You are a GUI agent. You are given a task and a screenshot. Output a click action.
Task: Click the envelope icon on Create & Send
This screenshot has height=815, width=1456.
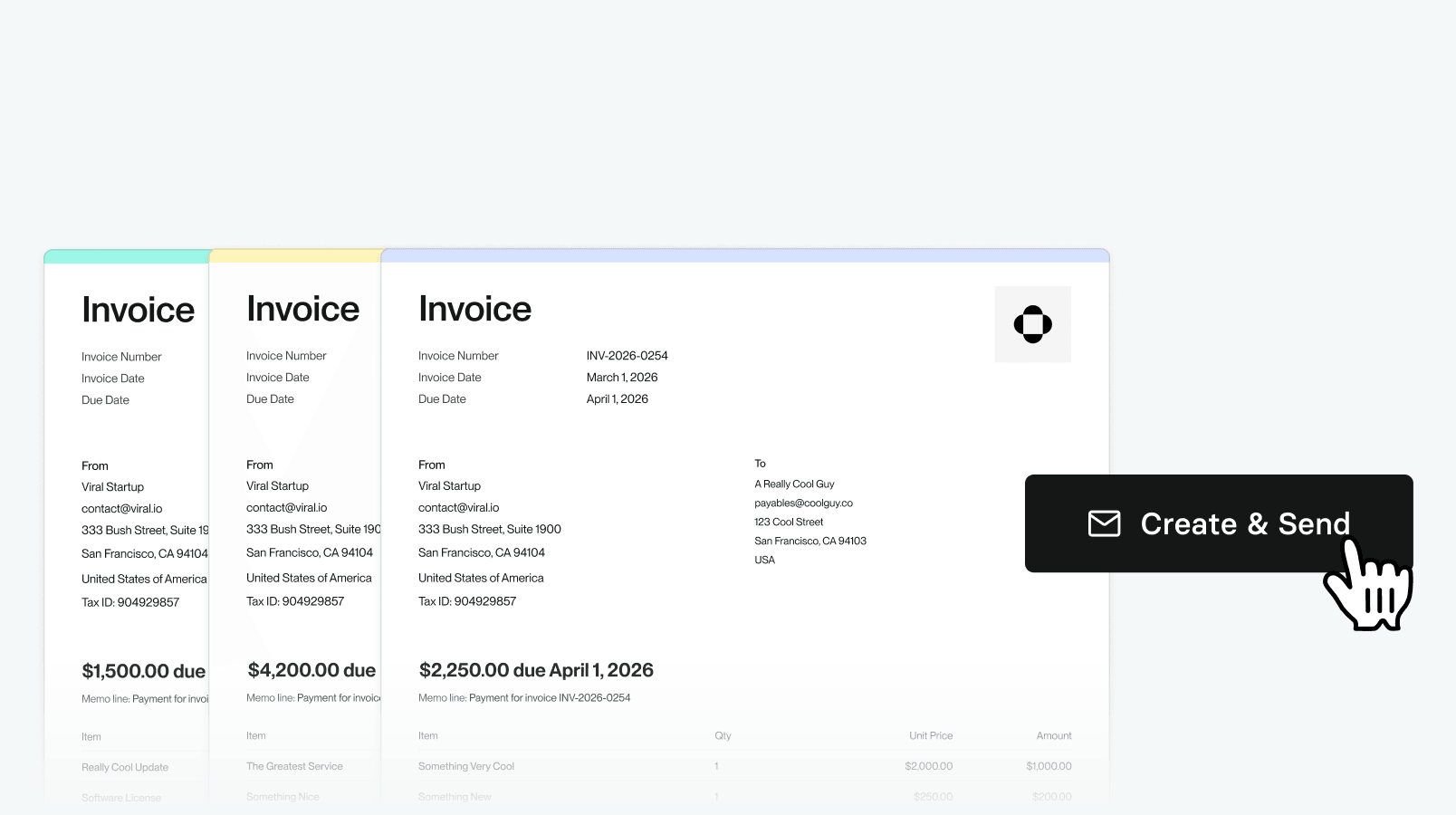1104,523
